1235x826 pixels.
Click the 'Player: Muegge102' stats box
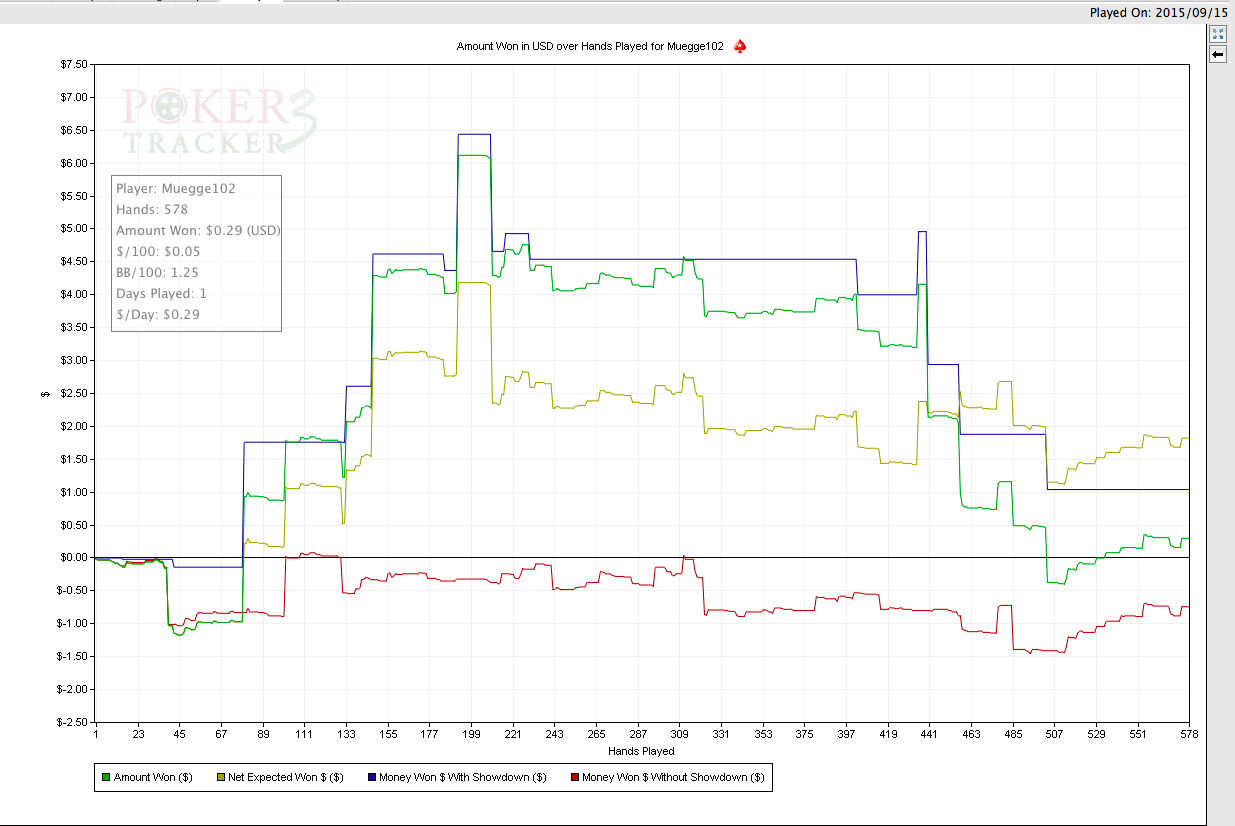click(196, 253)
